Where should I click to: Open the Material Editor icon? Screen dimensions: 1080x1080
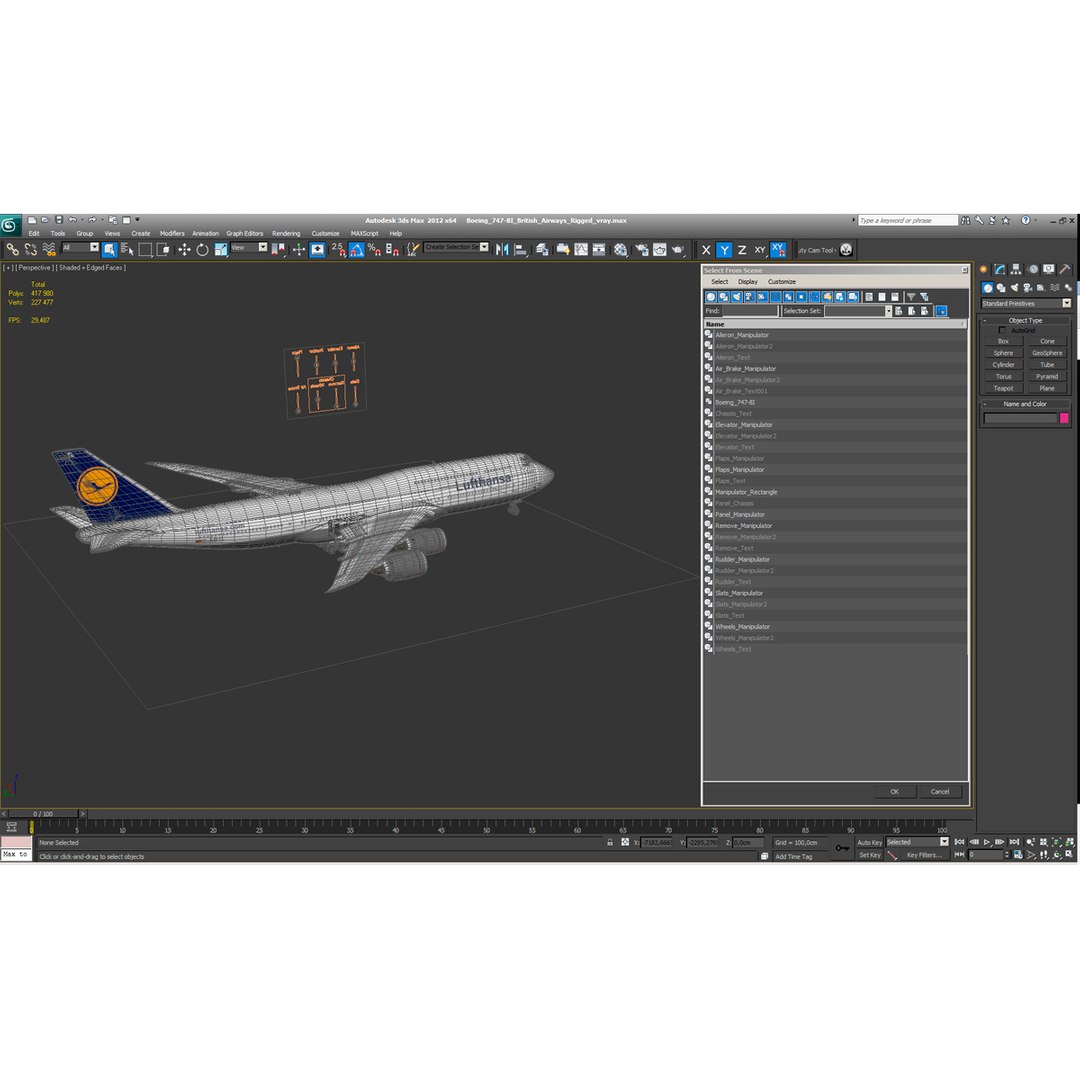(621, 249)
